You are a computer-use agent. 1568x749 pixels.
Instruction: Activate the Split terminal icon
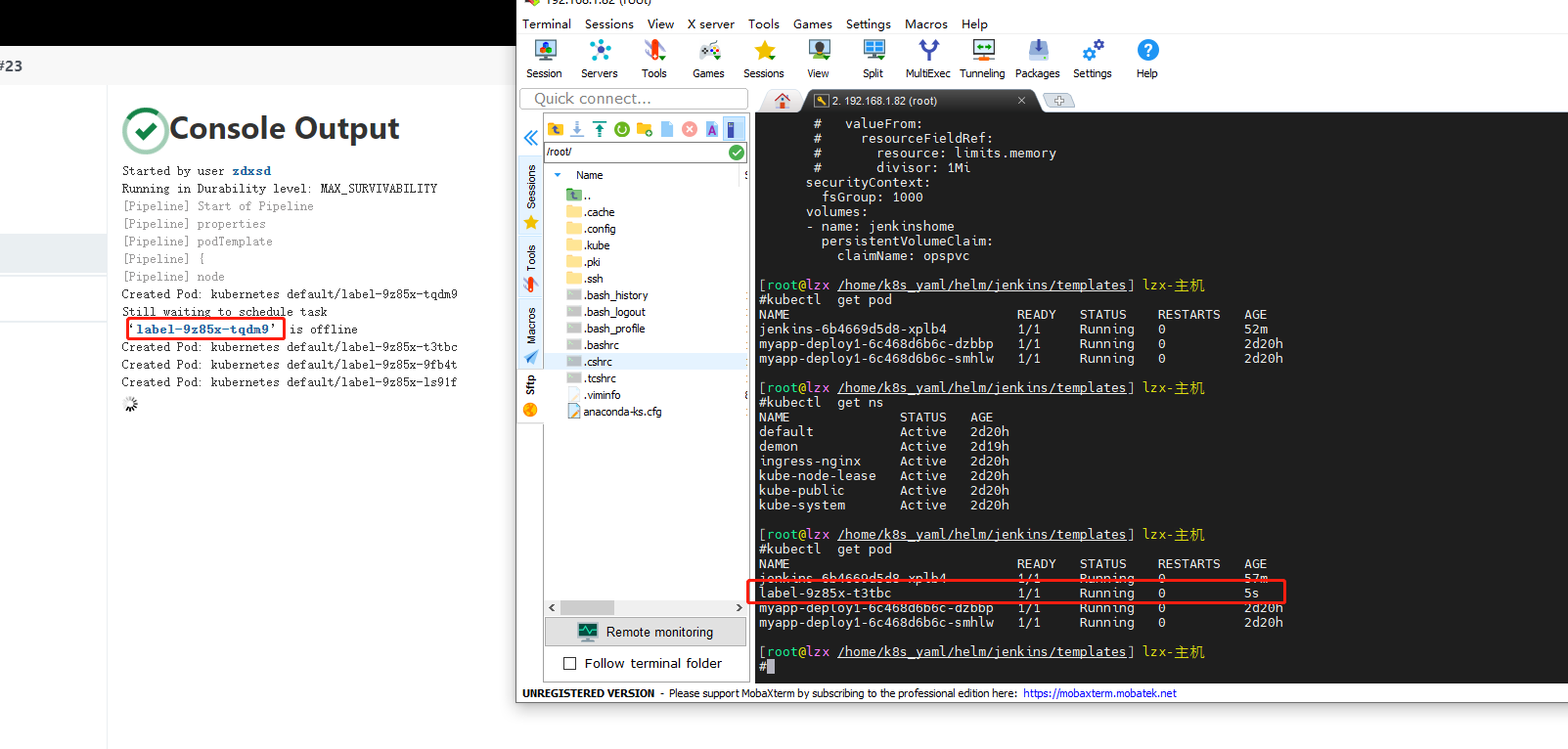(874, 60)
